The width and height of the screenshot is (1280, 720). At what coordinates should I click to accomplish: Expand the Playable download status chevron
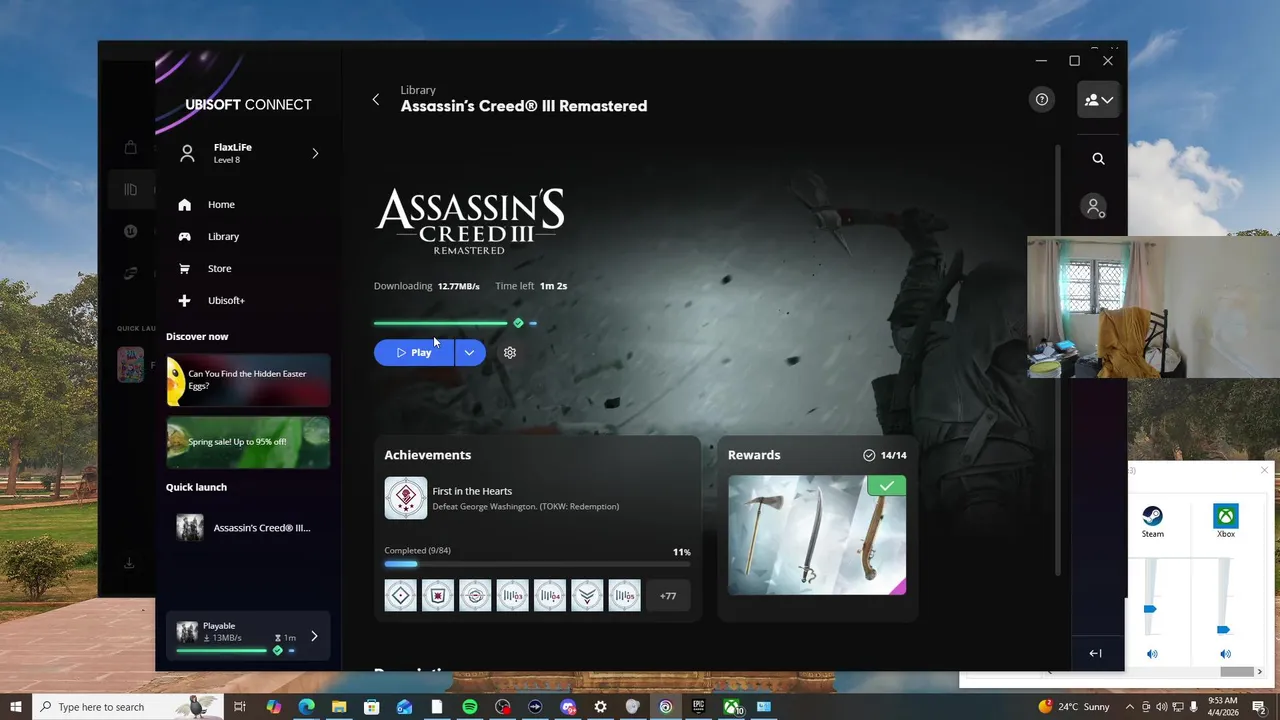pos(314,636)
